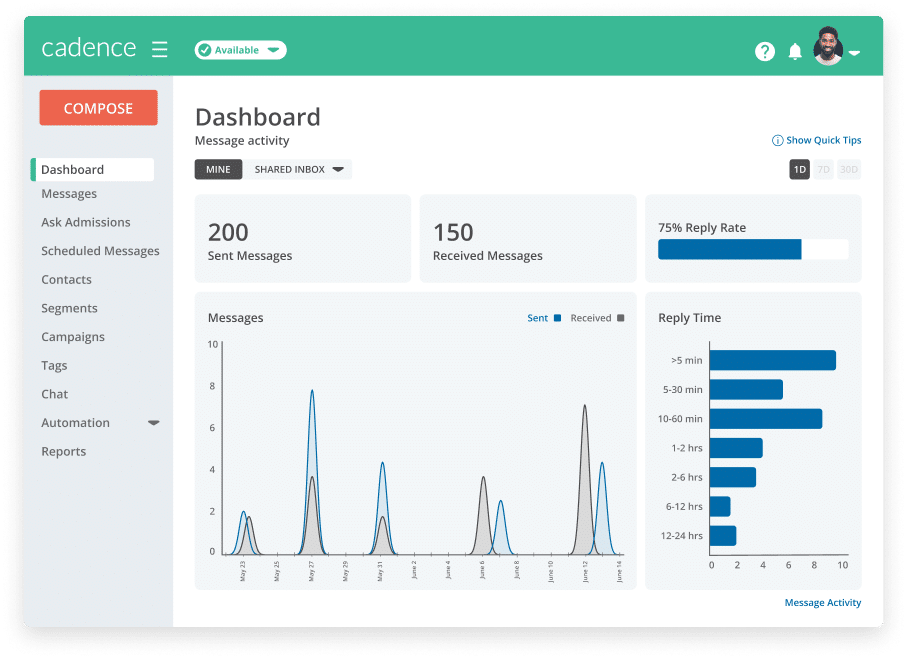The image size is (908, 659).
Task: Open the info icon next to Show Quick Tips
Action: tap(779, 140)
